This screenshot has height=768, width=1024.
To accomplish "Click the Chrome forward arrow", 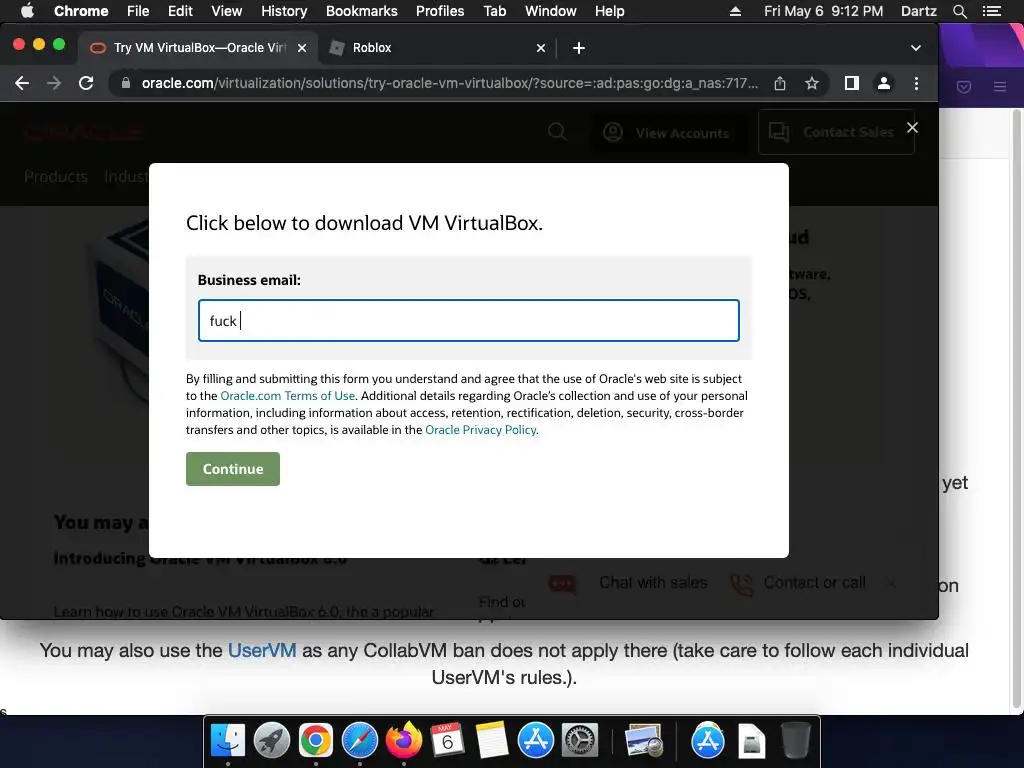I will [x=54, y=83].
